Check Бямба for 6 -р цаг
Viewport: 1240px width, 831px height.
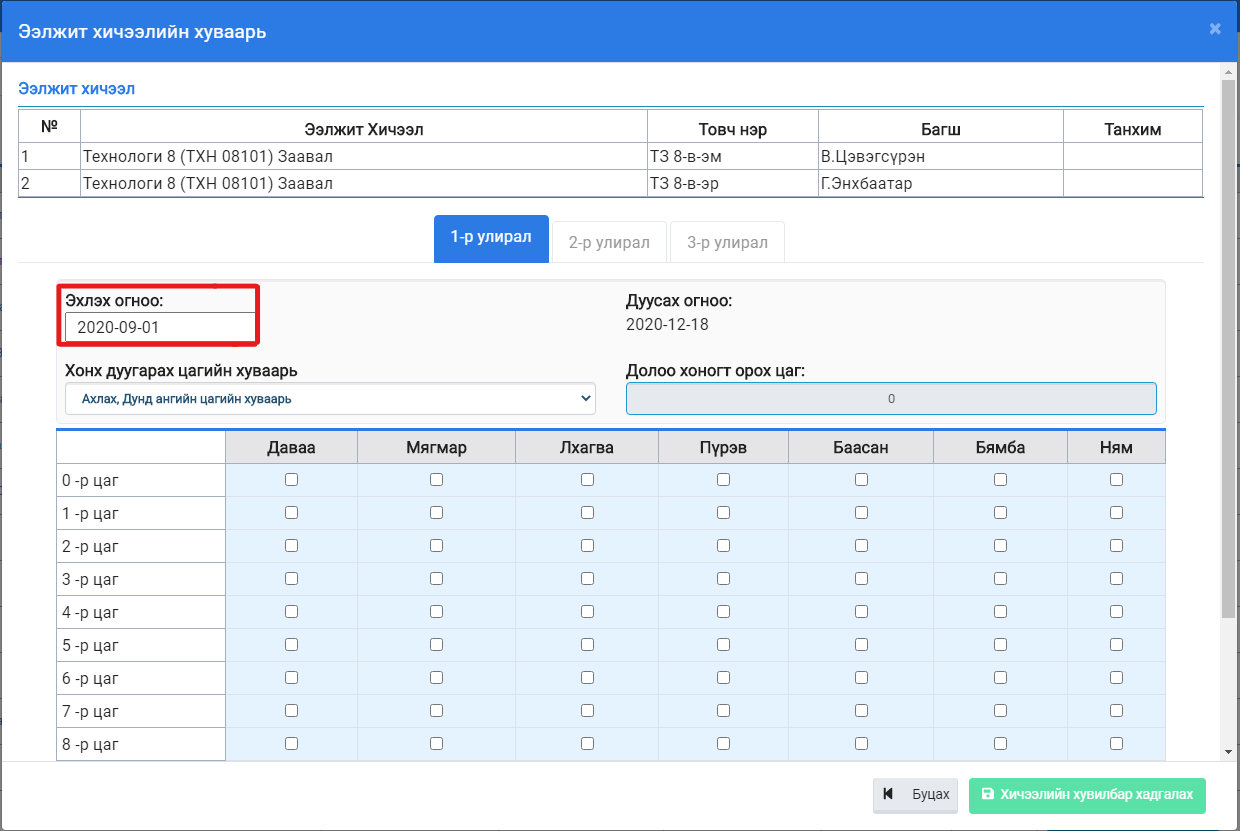tap(1000, 678)
